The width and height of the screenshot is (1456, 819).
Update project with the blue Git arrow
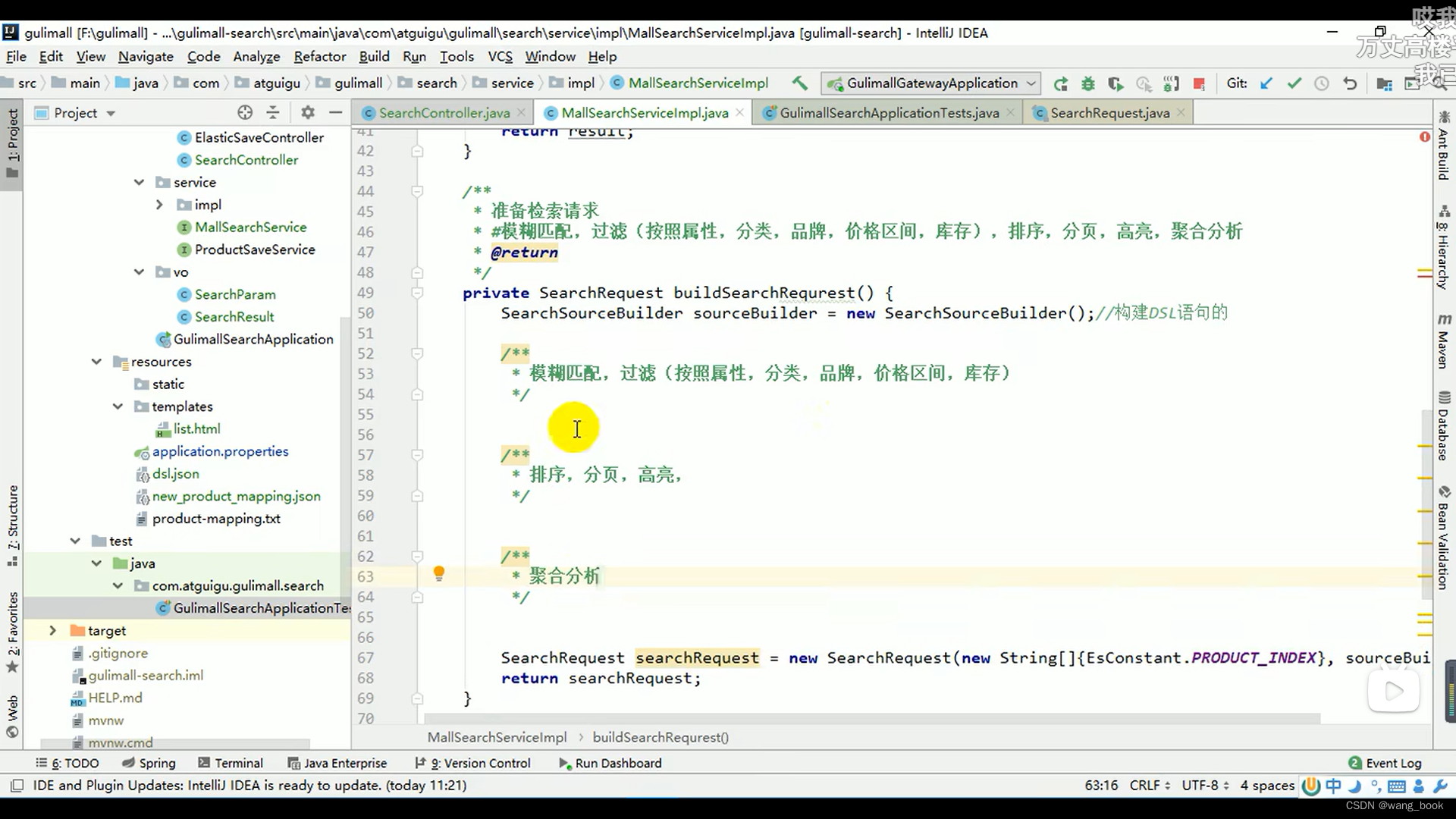pos(1266,83)
